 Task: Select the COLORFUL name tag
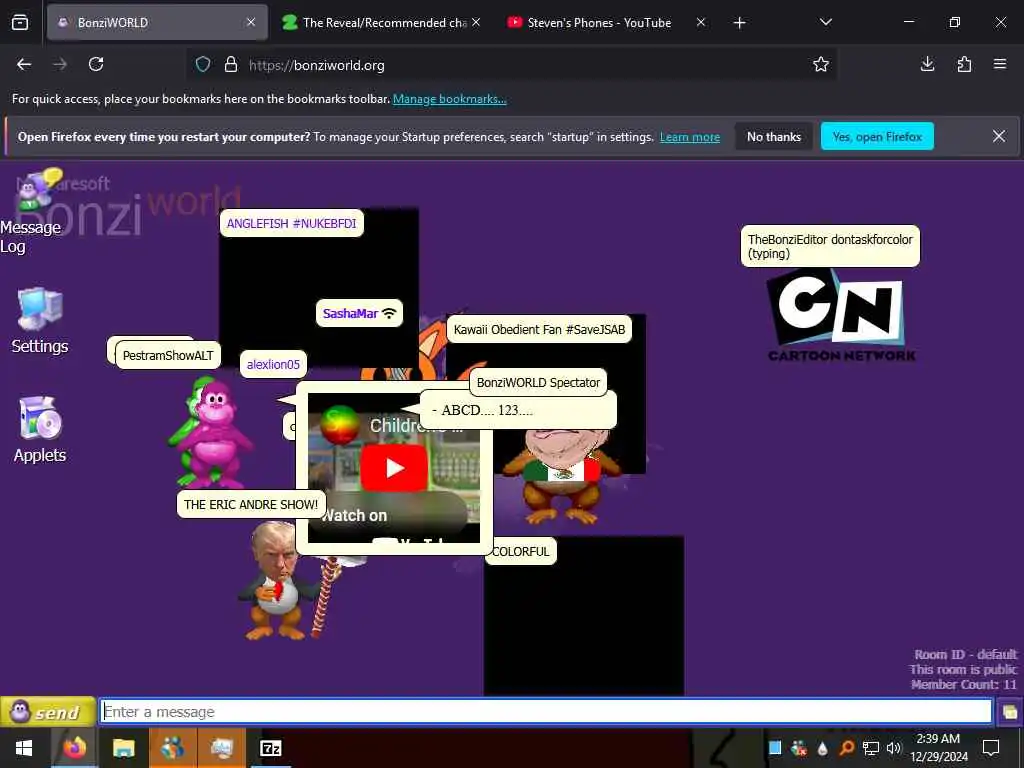pos(520,551)
